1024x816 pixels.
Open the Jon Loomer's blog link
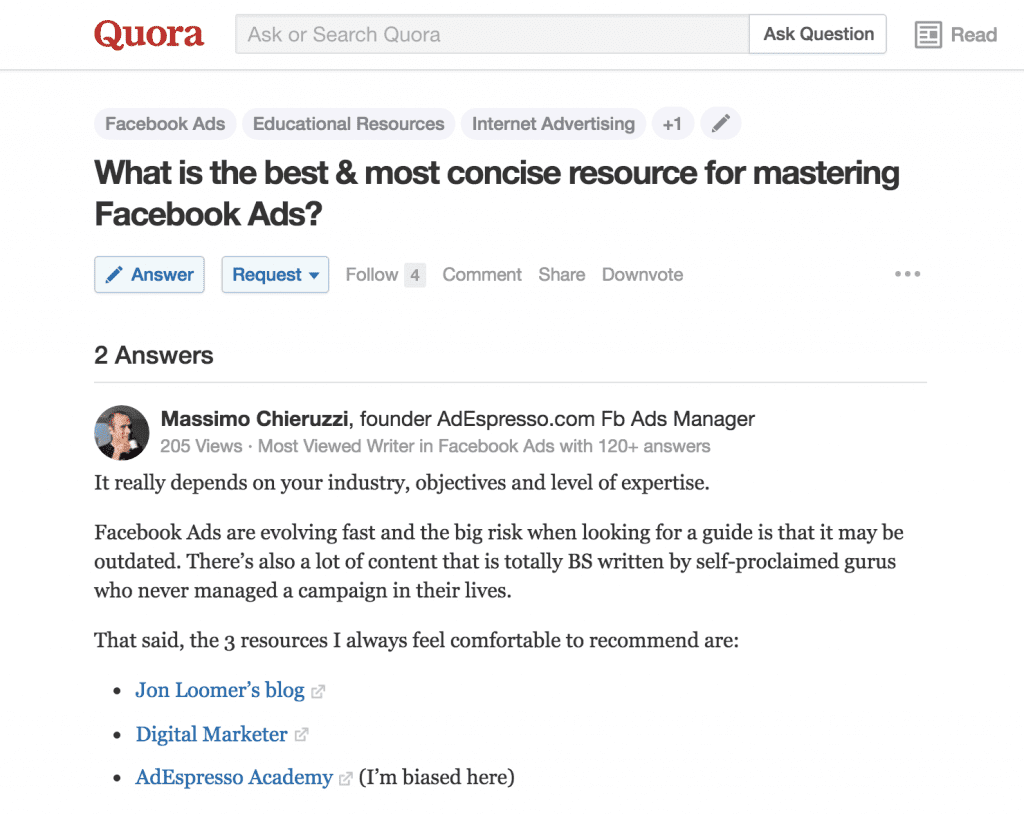(x=220, y=690)
